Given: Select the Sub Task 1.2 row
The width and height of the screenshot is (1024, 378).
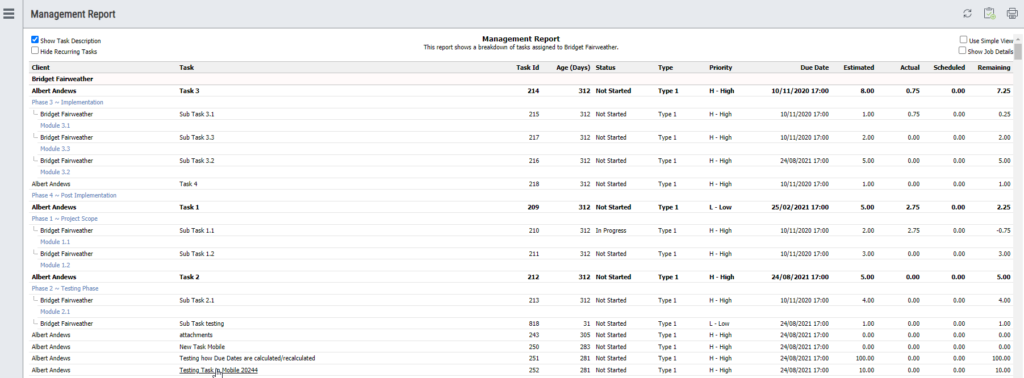Looking at the screenshot, I should tap(521, 253).
